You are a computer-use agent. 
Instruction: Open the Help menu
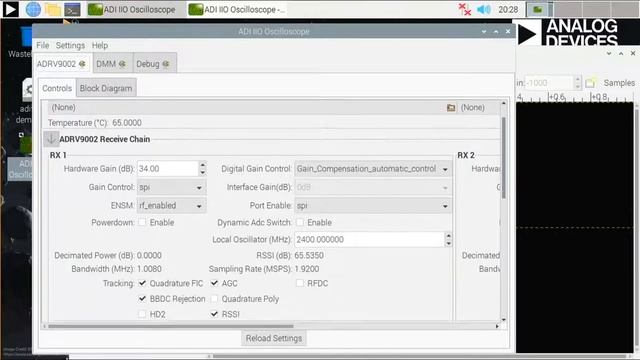[x=100, y=45]
